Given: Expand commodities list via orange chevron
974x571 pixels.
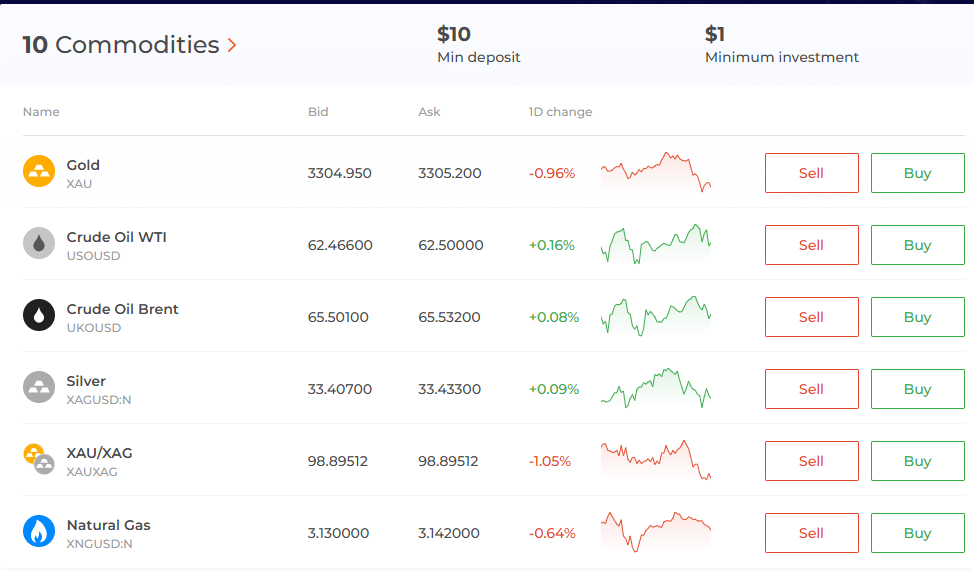Looking at the screenshot, I should pos(232,45).
